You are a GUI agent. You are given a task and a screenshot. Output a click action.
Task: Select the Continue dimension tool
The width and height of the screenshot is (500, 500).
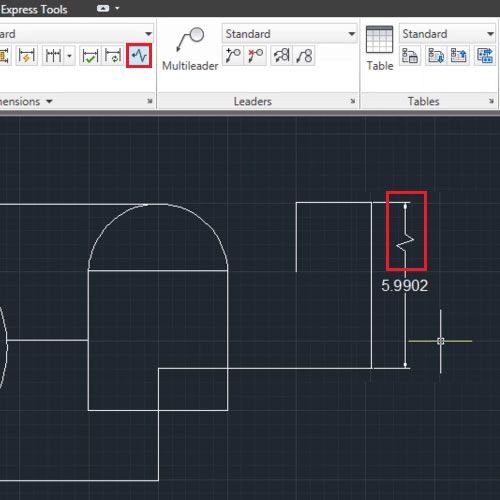click(x=53, y=55)
